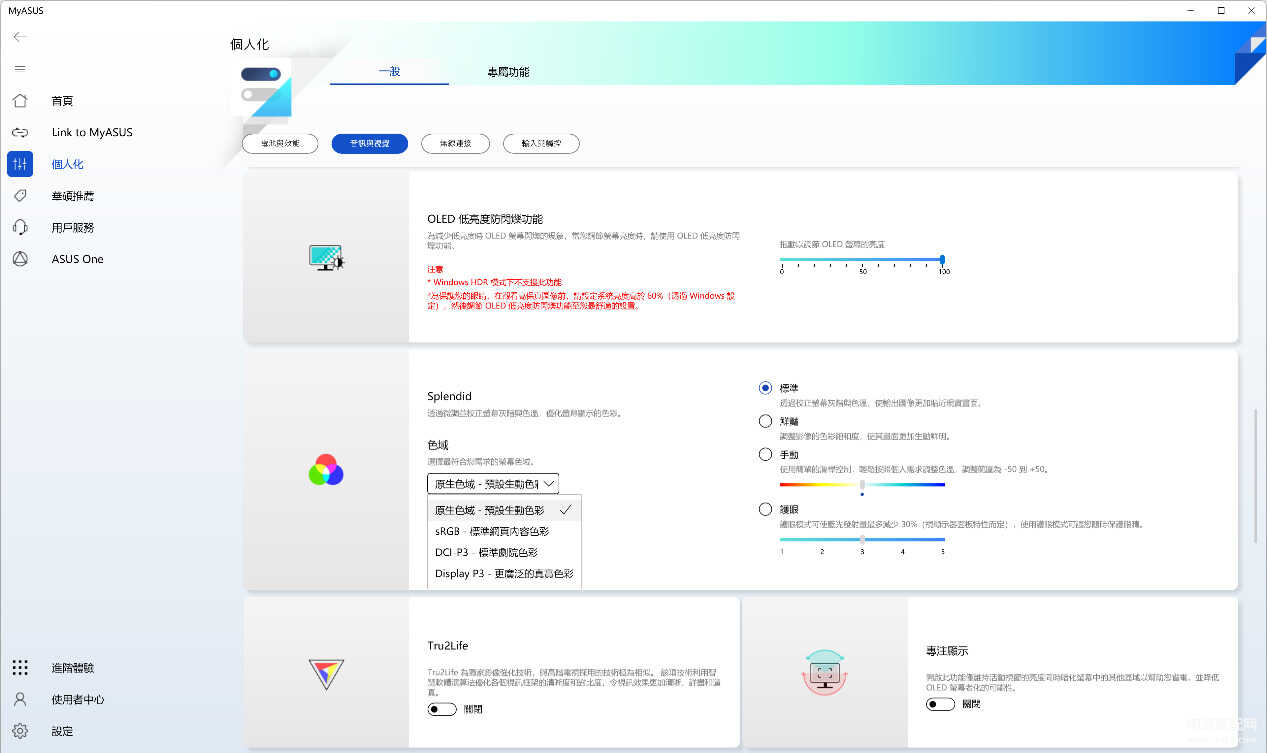Open 用戶服務 in the sidebar

(73, 227)
